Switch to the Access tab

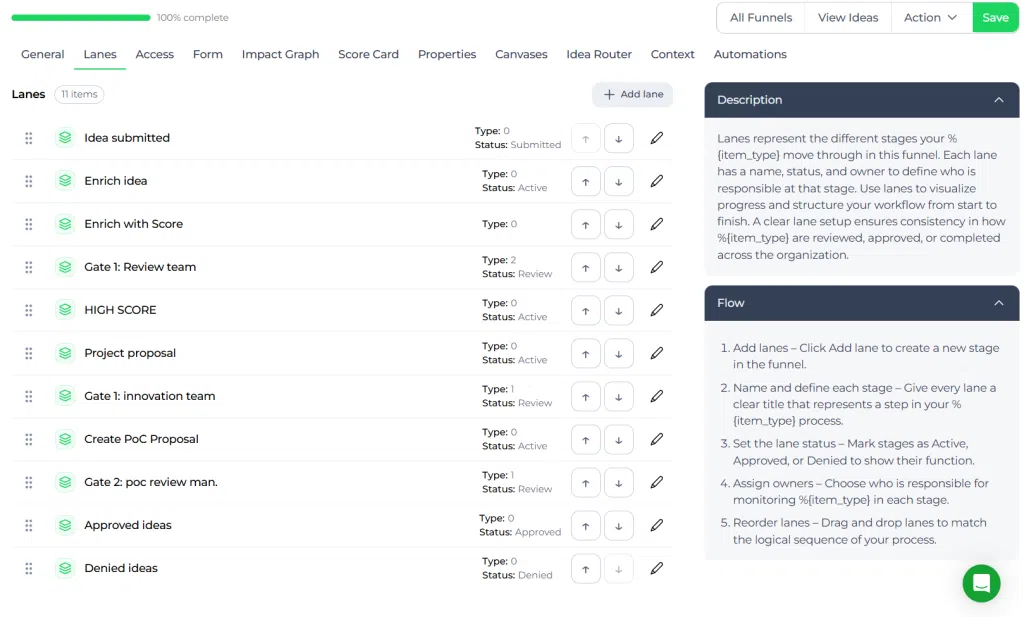[154, 54]
